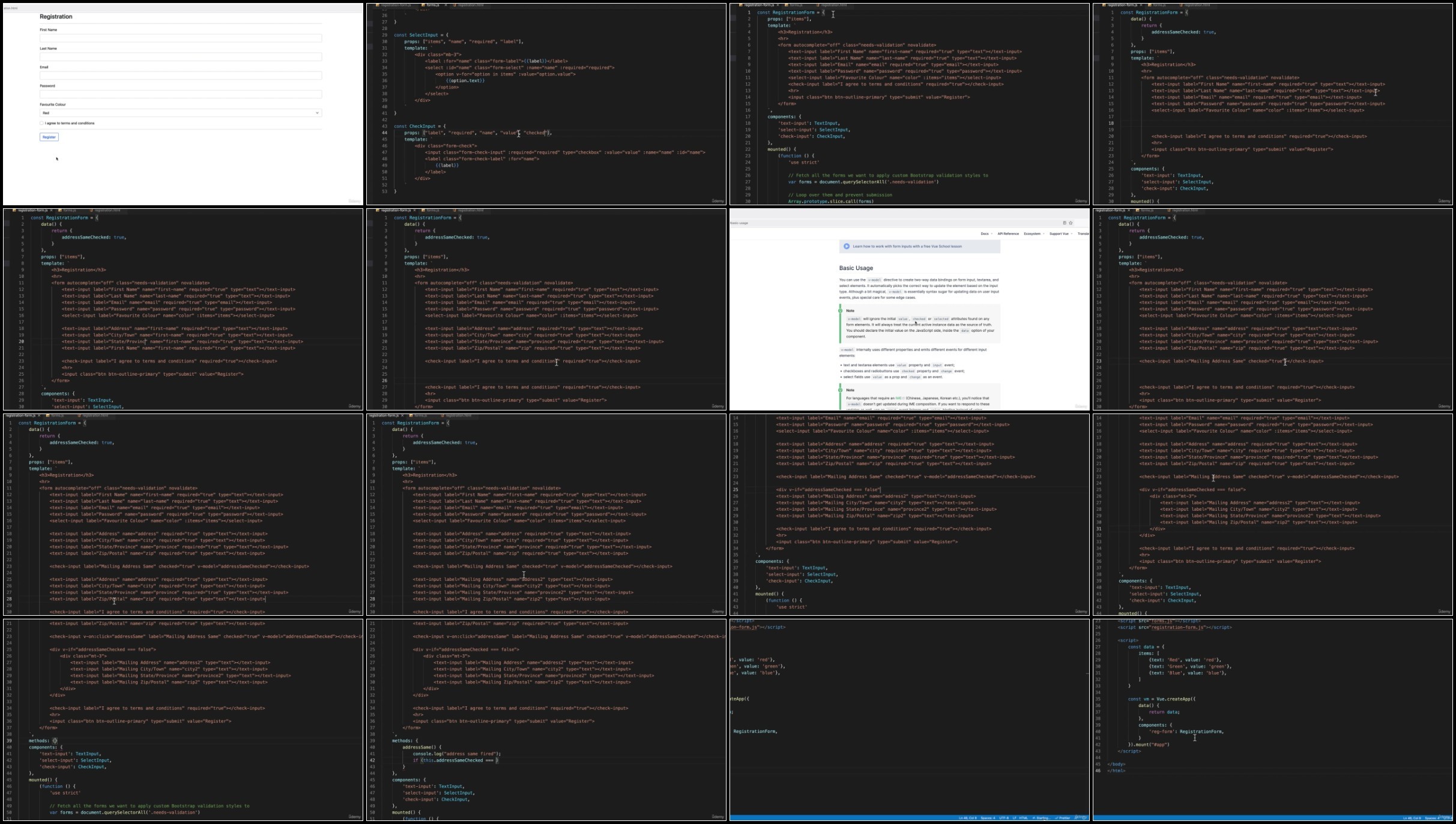Select active forms.js tab in SelectInput editor frame
This screenshot has width=1456, height=824.
point(433,5)
